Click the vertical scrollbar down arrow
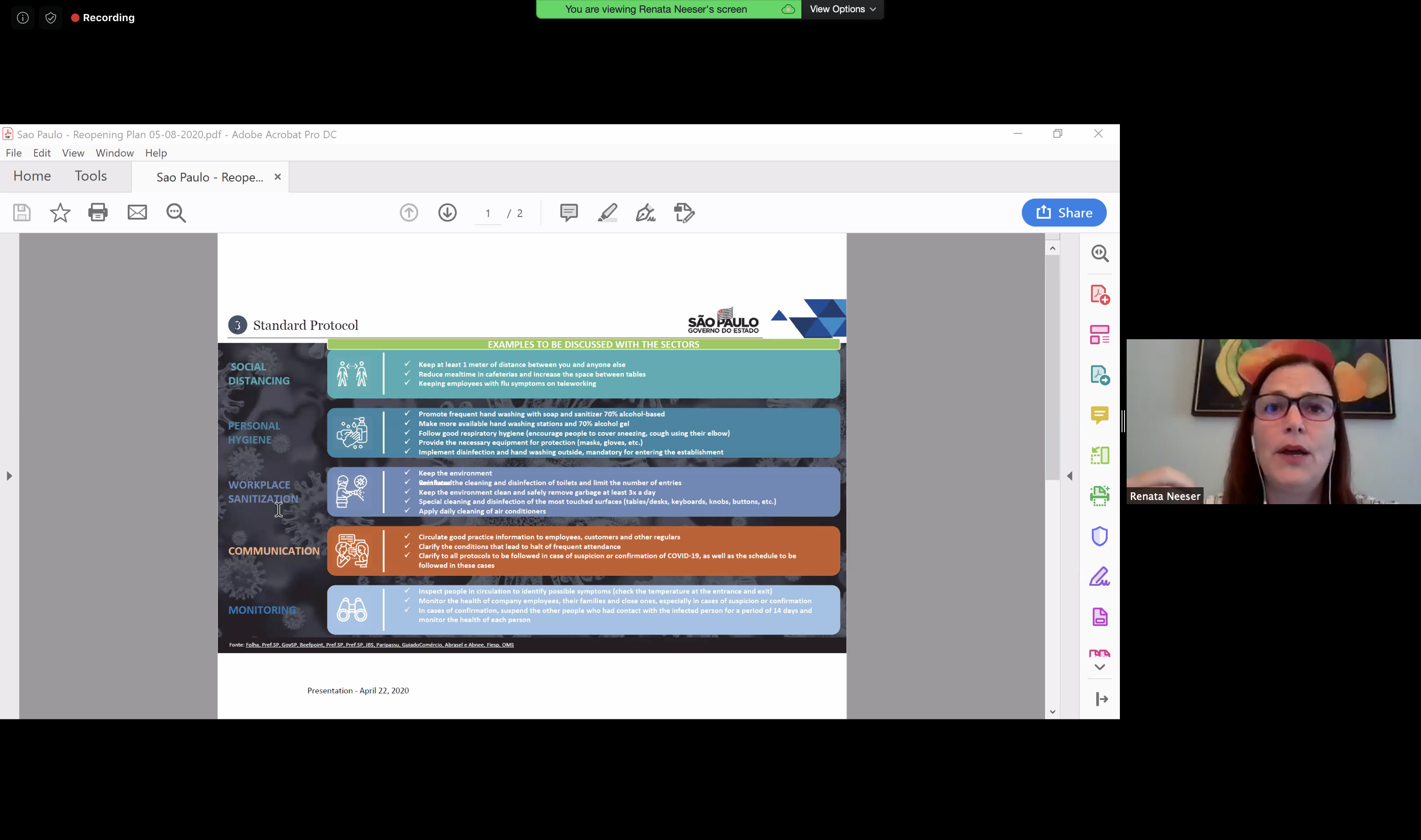The image size is (1421, 840). click(1052, 711)
